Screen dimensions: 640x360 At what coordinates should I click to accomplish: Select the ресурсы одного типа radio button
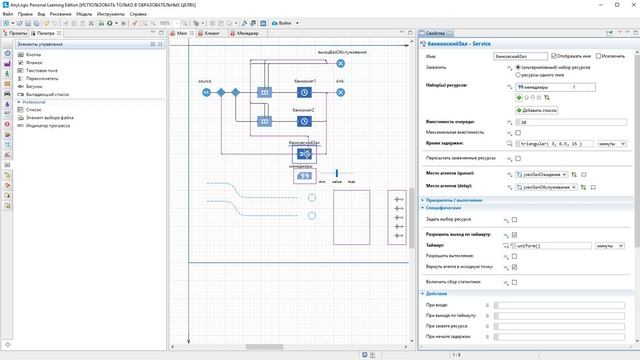(518, 75)
